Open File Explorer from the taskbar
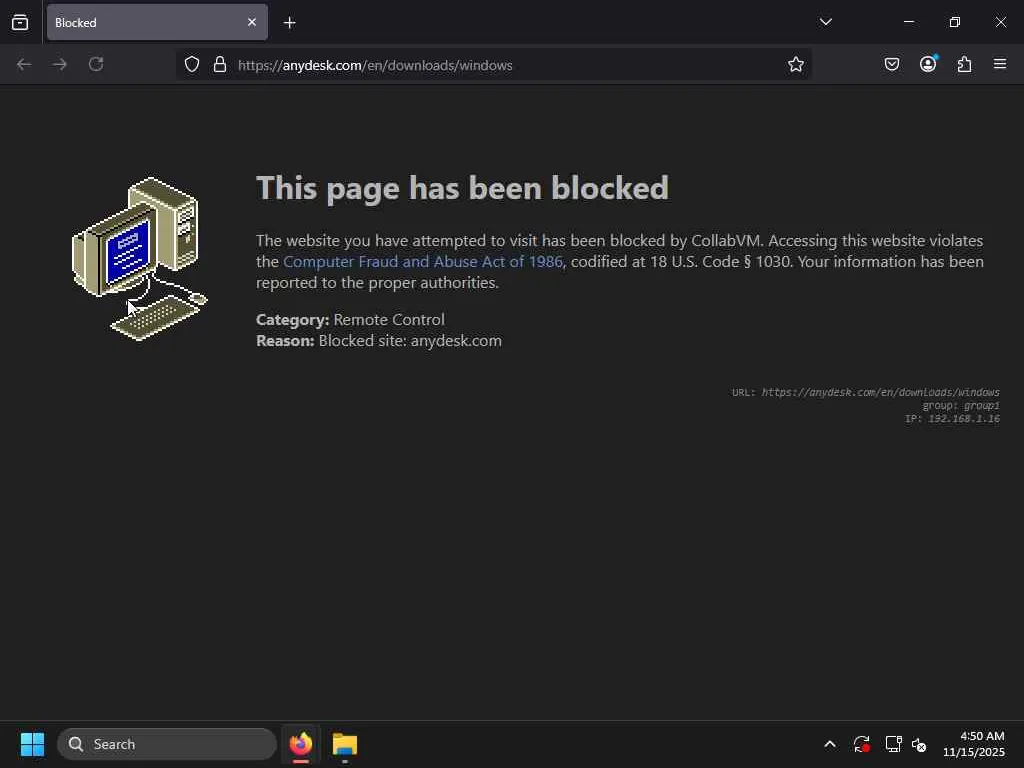This screenshot has height=768, width=1024. pyautogui.click(x=345, y=744)
